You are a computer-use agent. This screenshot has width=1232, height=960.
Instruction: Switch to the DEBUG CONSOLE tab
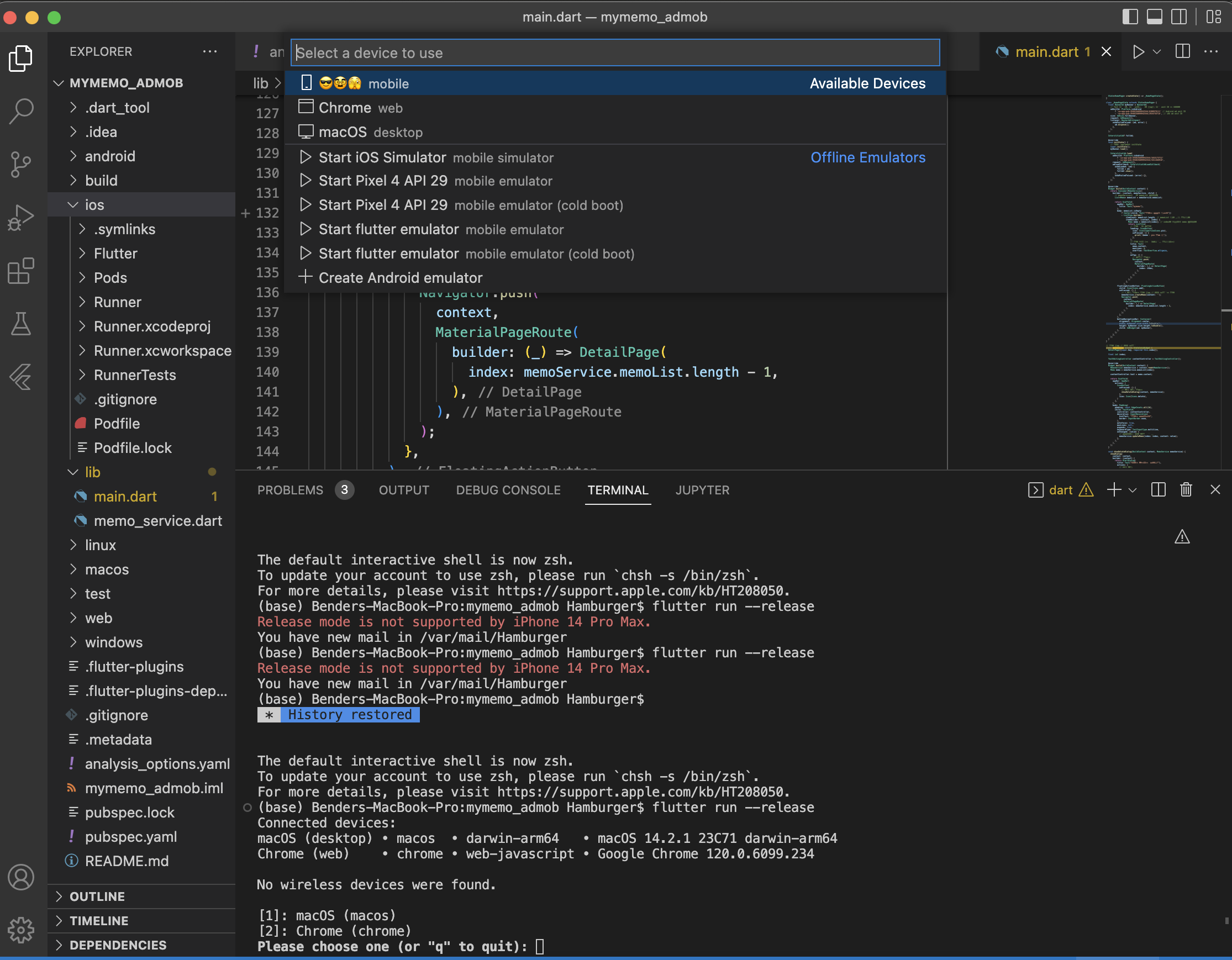[x=508, y=489]
